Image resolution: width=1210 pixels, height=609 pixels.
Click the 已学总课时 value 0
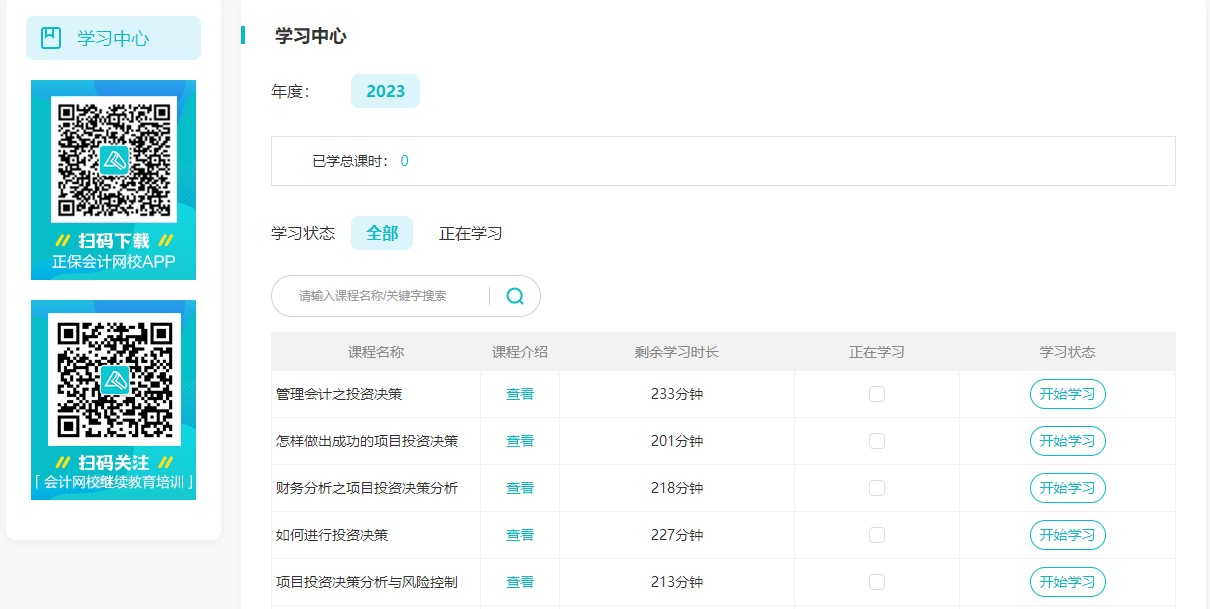[403, 160]
